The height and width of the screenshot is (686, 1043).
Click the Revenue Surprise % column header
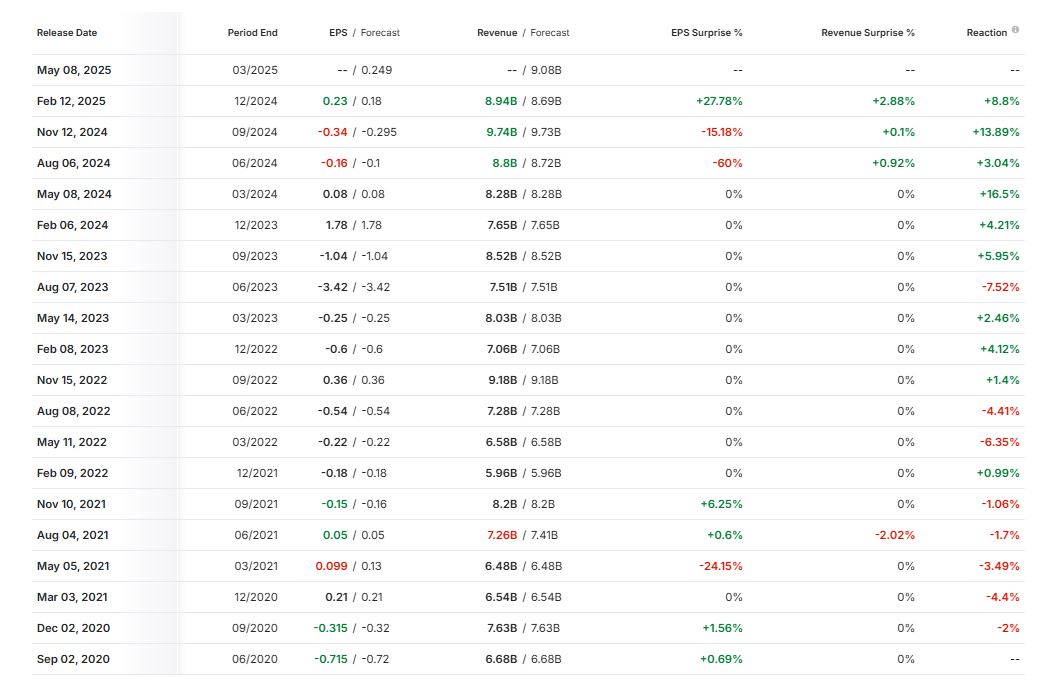coord(867,33)
